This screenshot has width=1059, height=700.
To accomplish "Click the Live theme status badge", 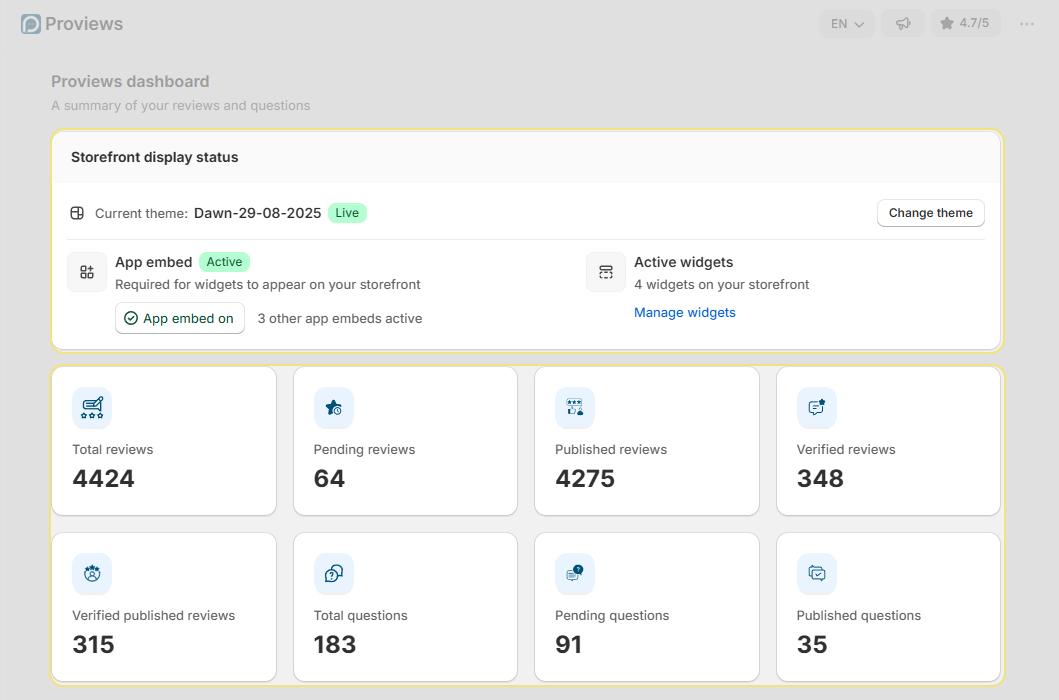I will coord(347,213).
